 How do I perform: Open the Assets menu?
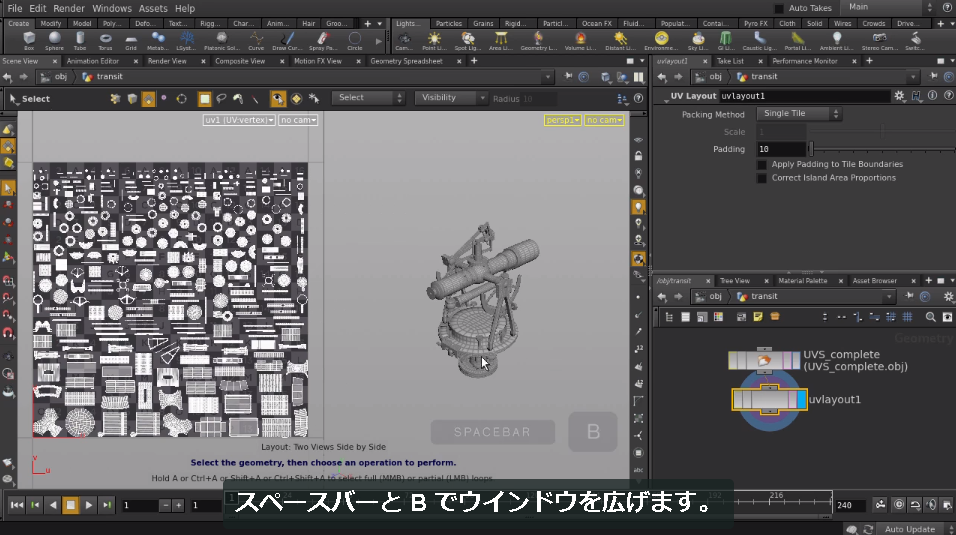pos(152,9)
